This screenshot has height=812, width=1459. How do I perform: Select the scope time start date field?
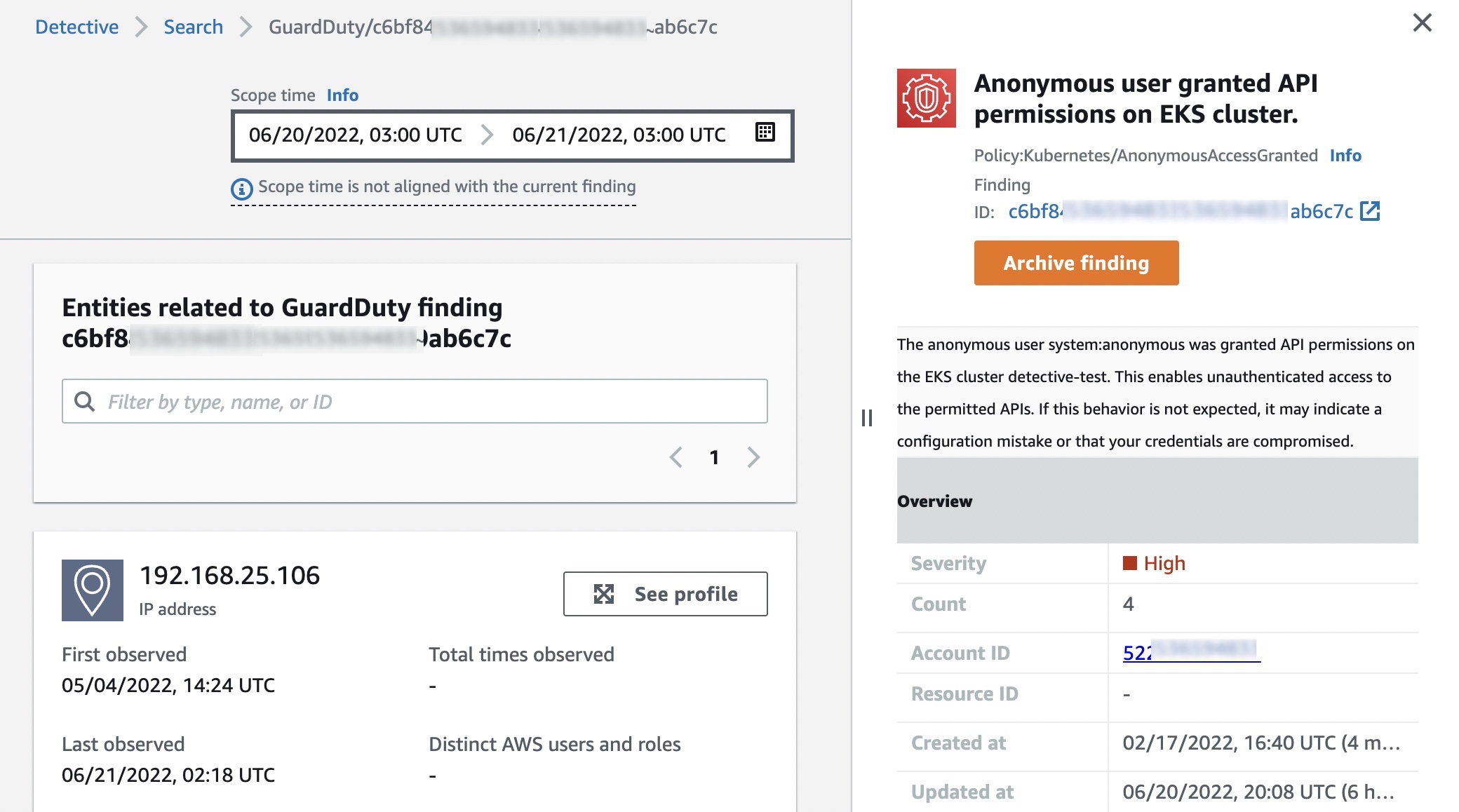(x=355, y=132)
